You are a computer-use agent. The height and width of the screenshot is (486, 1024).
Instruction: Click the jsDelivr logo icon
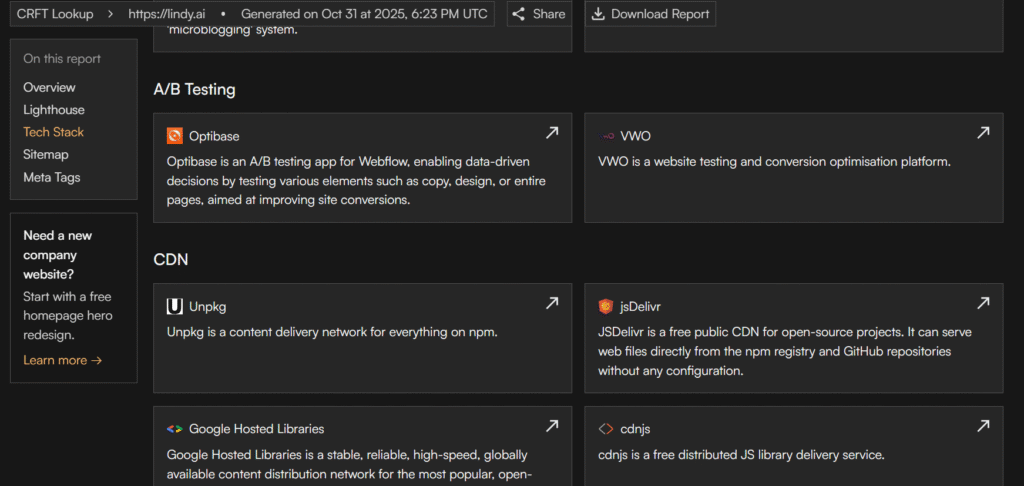606,307
